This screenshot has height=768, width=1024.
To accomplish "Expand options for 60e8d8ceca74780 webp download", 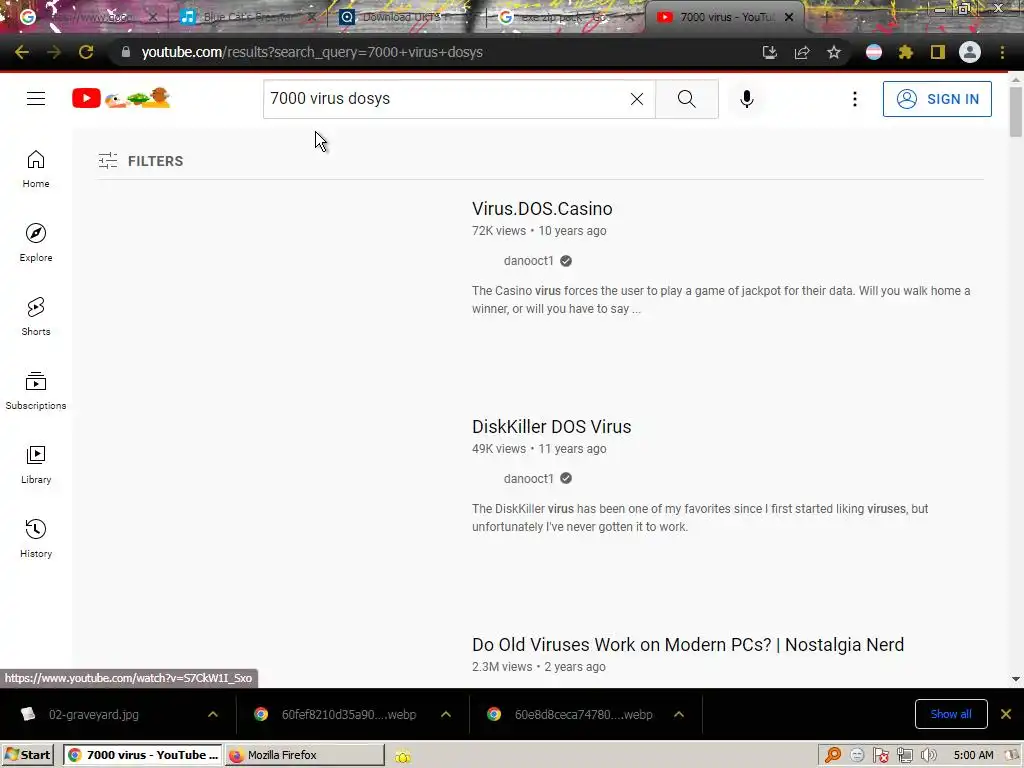I will pos(679,714).
